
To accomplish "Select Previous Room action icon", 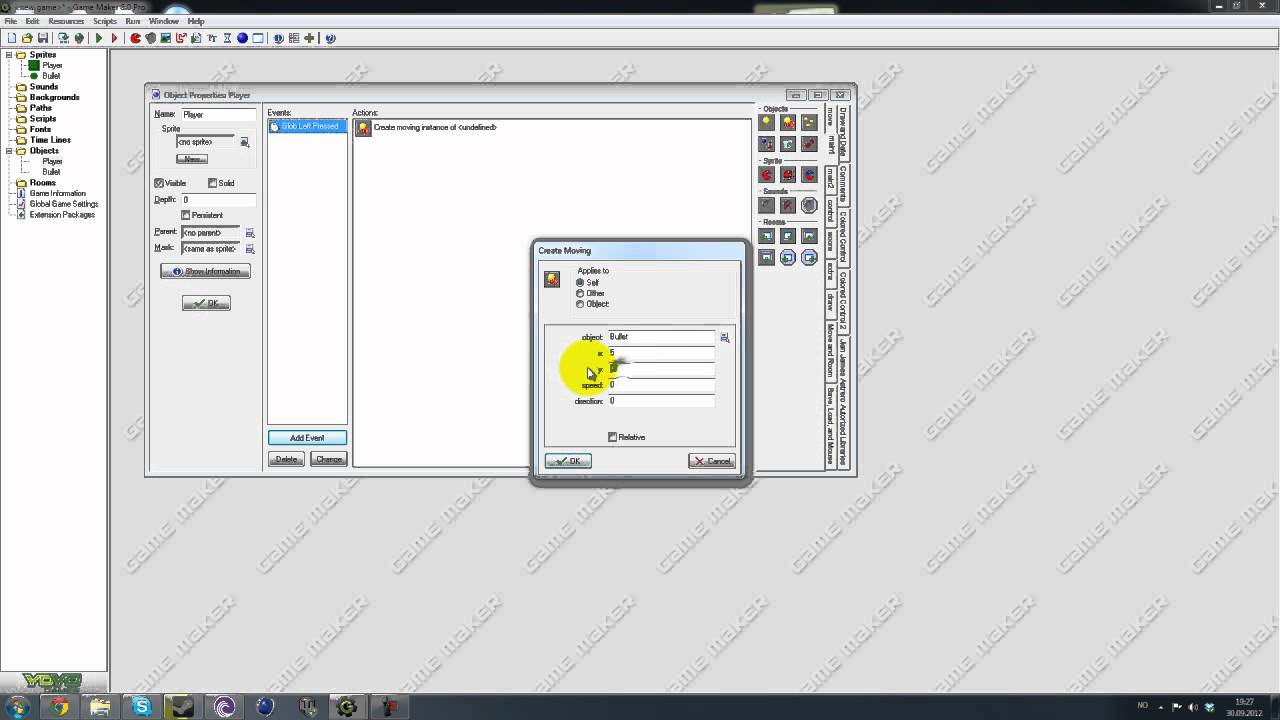I will point(767,237).
